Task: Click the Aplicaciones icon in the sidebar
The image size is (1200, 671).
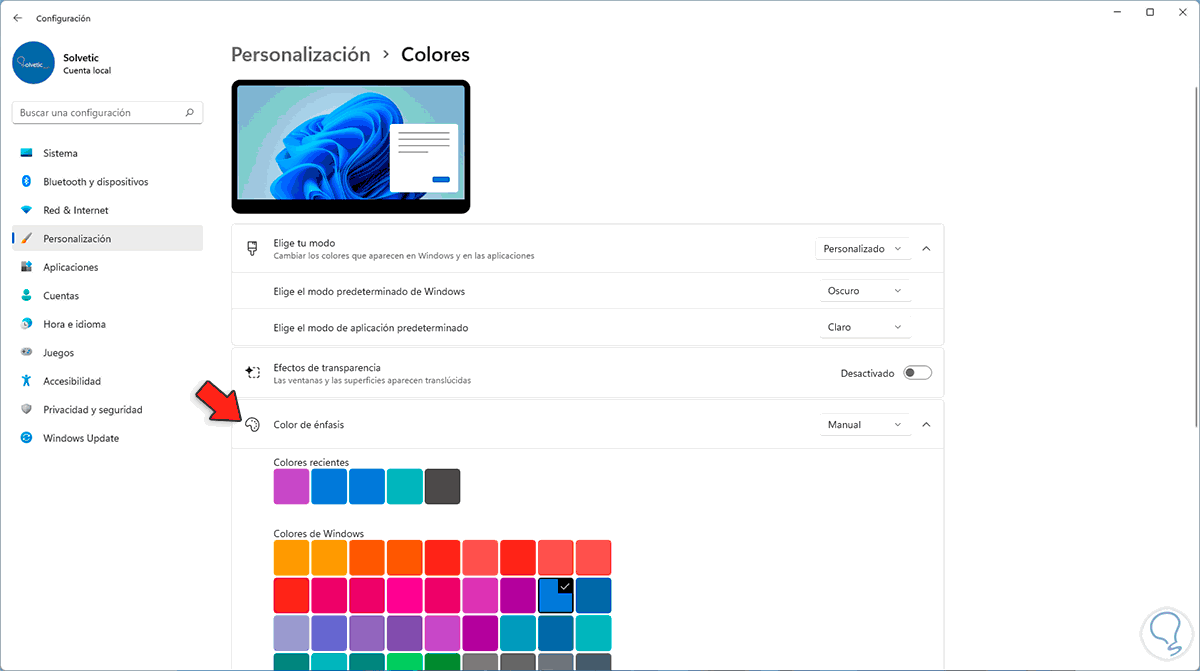Action: [26, 267]
